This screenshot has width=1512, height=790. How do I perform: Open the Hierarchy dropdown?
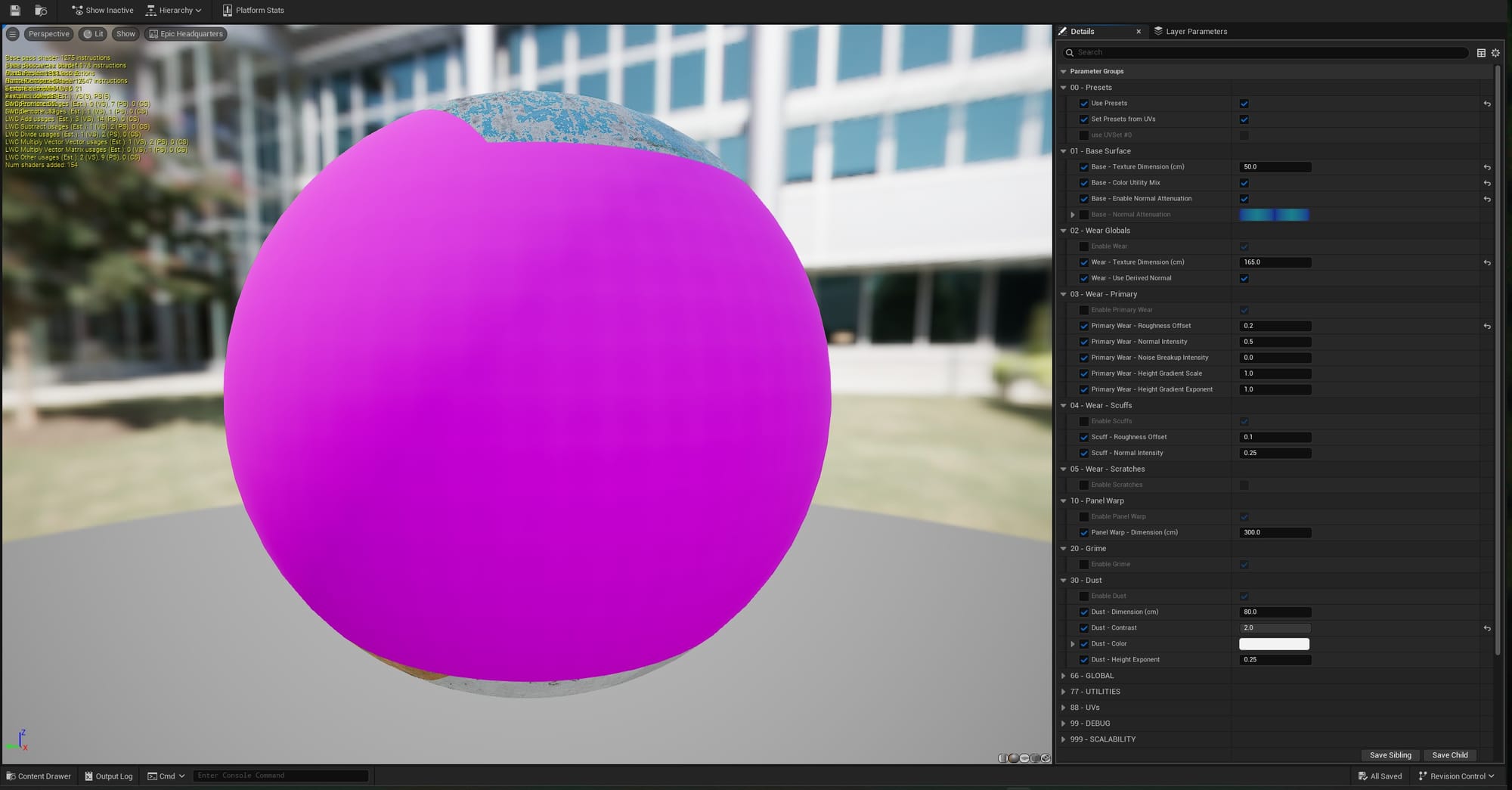point(173,11)
